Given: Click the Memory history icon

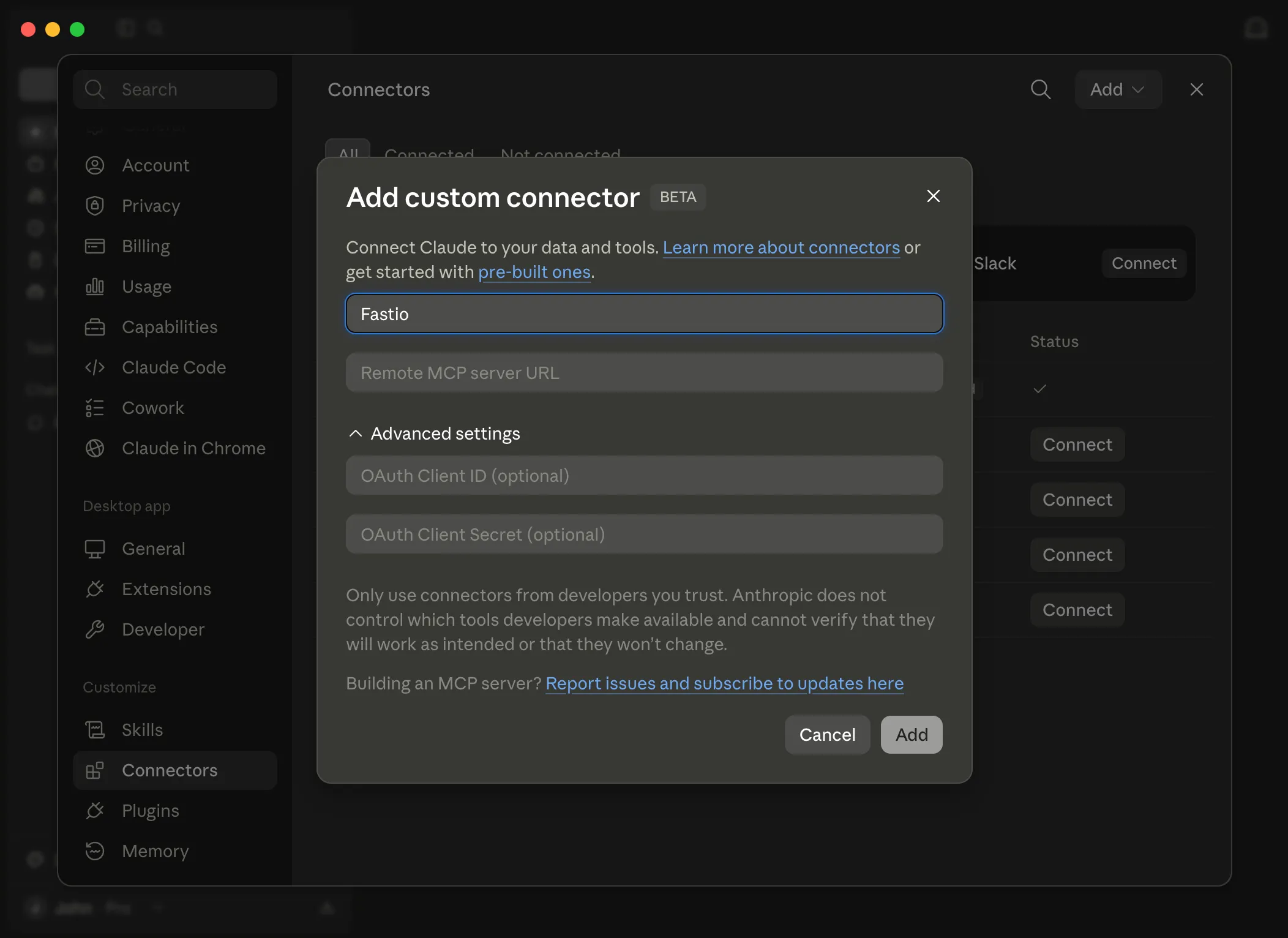Looking at the screenshot, I should [95, 851].
